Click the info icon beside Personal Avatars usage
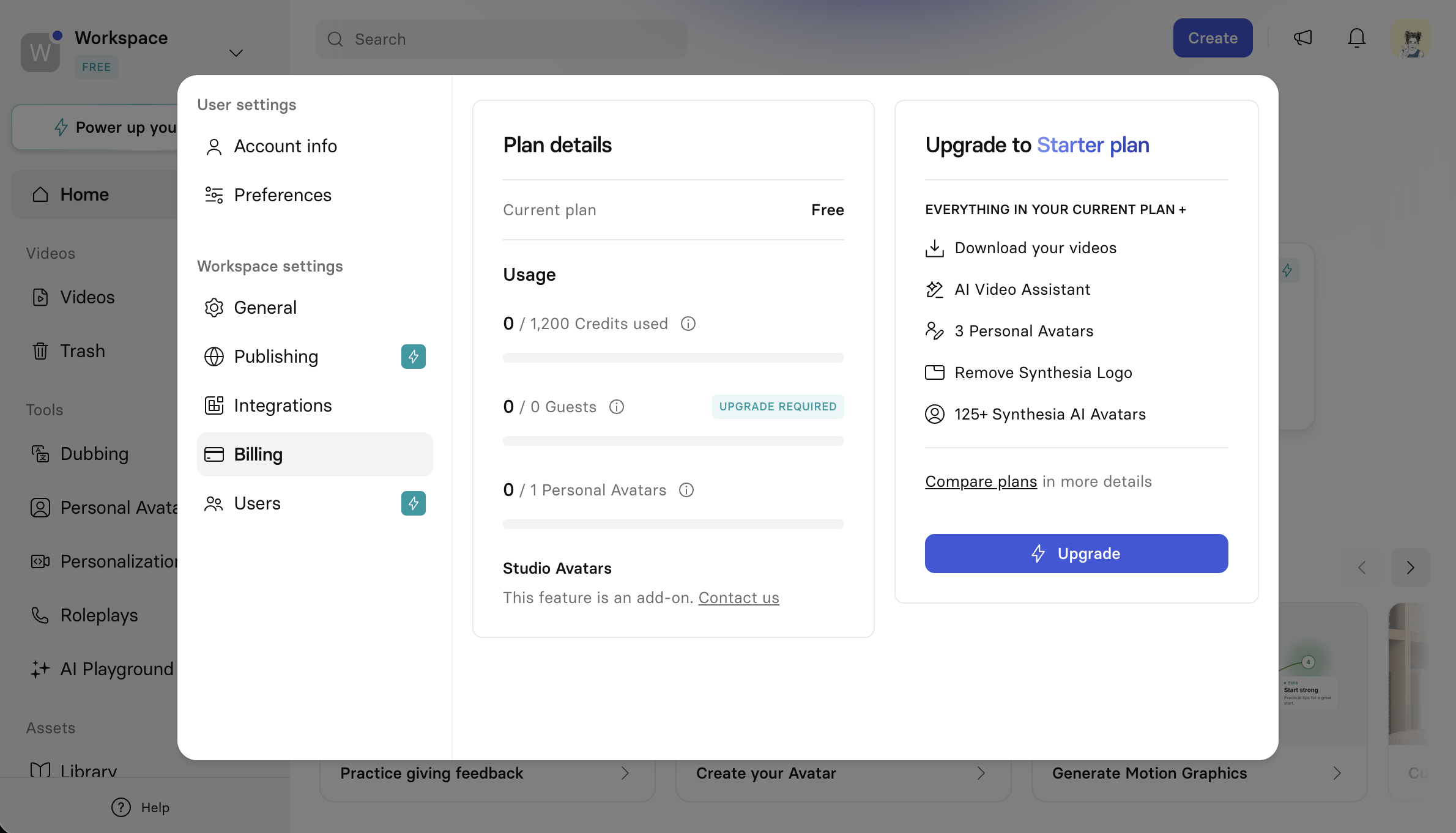 click(x=686, y=490)
